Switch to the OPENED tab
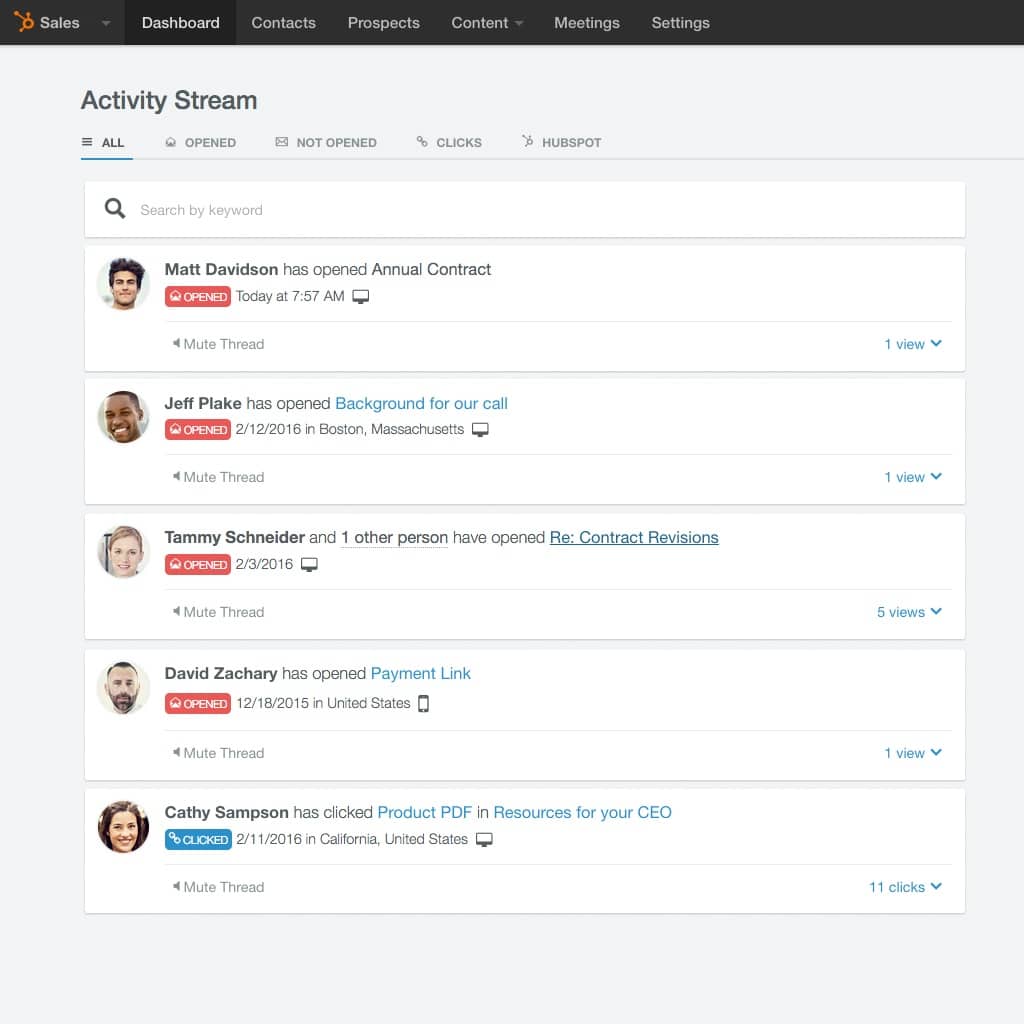Viewport: 1024px width, 1024px height. point(201,142)
